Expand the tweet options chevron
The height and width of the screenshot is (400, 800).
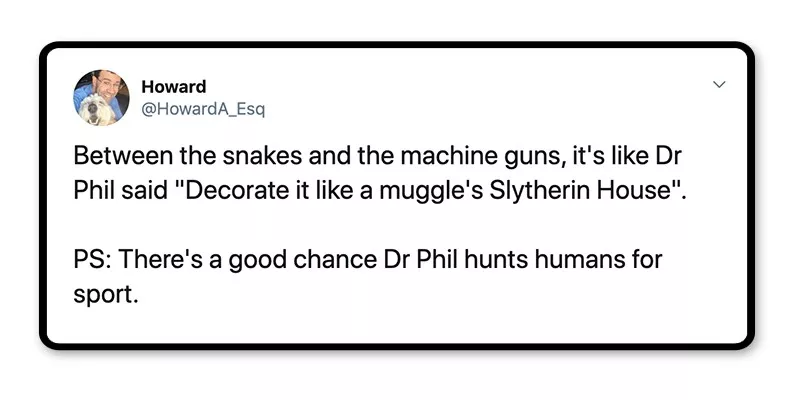pyautogui.click(x=718, y=86)
